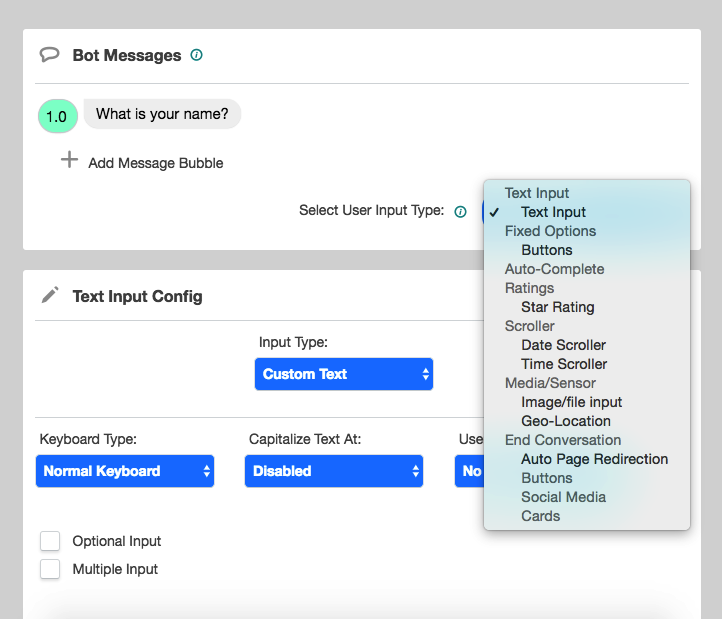Open the Normal Keyboard dropdown
Image resolution: width=722 pixels, height=619 pixels.
point(125,471)
